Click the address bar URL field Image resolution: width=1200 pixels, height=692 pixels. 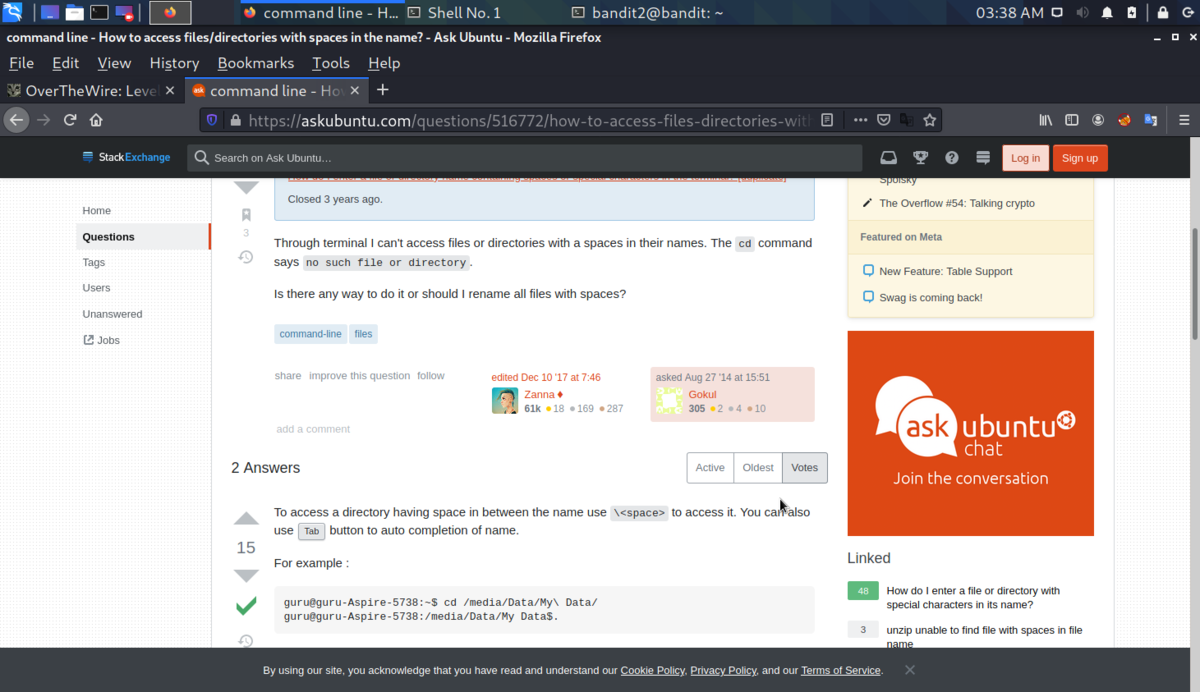(x=530, y=120)
